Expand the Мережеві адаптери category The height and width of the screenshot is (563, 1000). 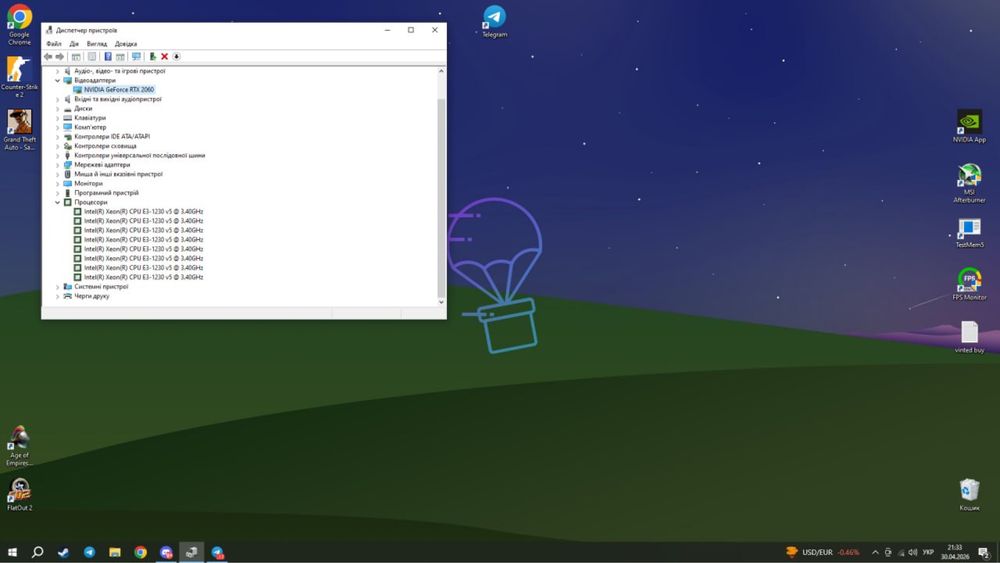[x=57, y=165]
